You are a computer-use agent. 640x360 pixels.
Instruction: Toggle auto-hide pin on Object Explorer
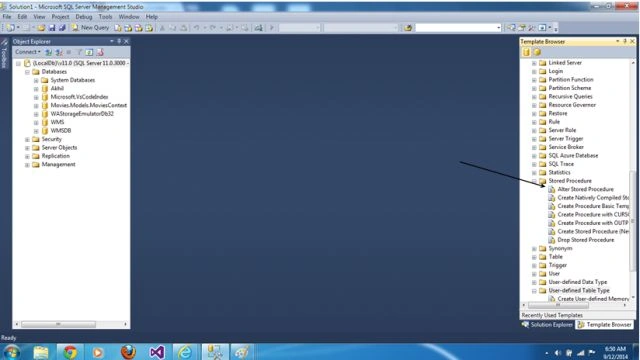click(x=119, y=41)
